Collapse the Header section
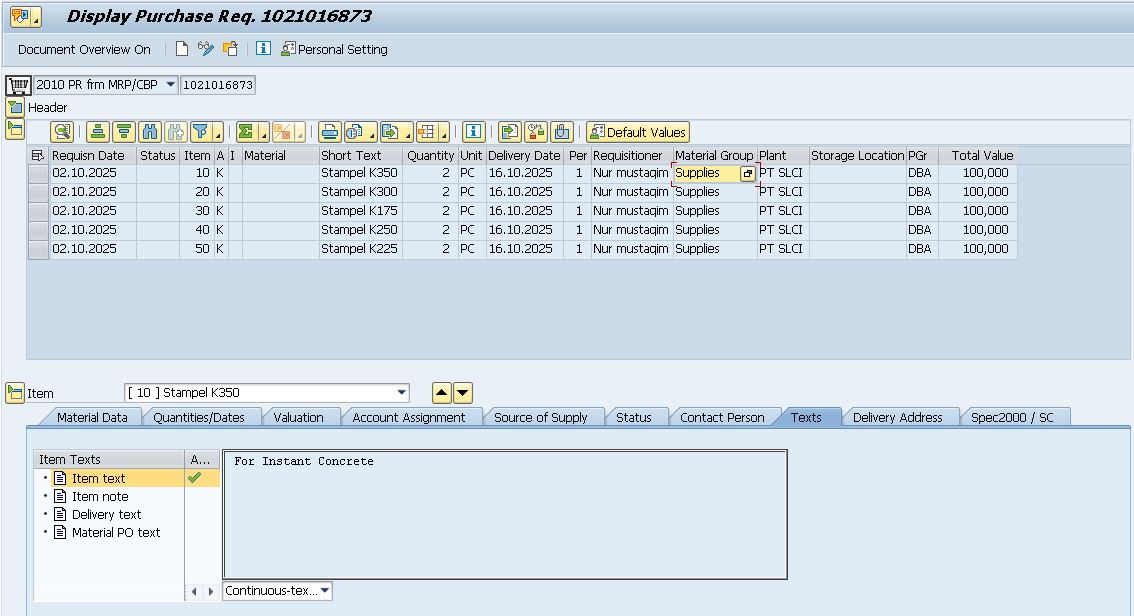Image resolution: width=1134 pixels, height=616 pixels. 14,107
